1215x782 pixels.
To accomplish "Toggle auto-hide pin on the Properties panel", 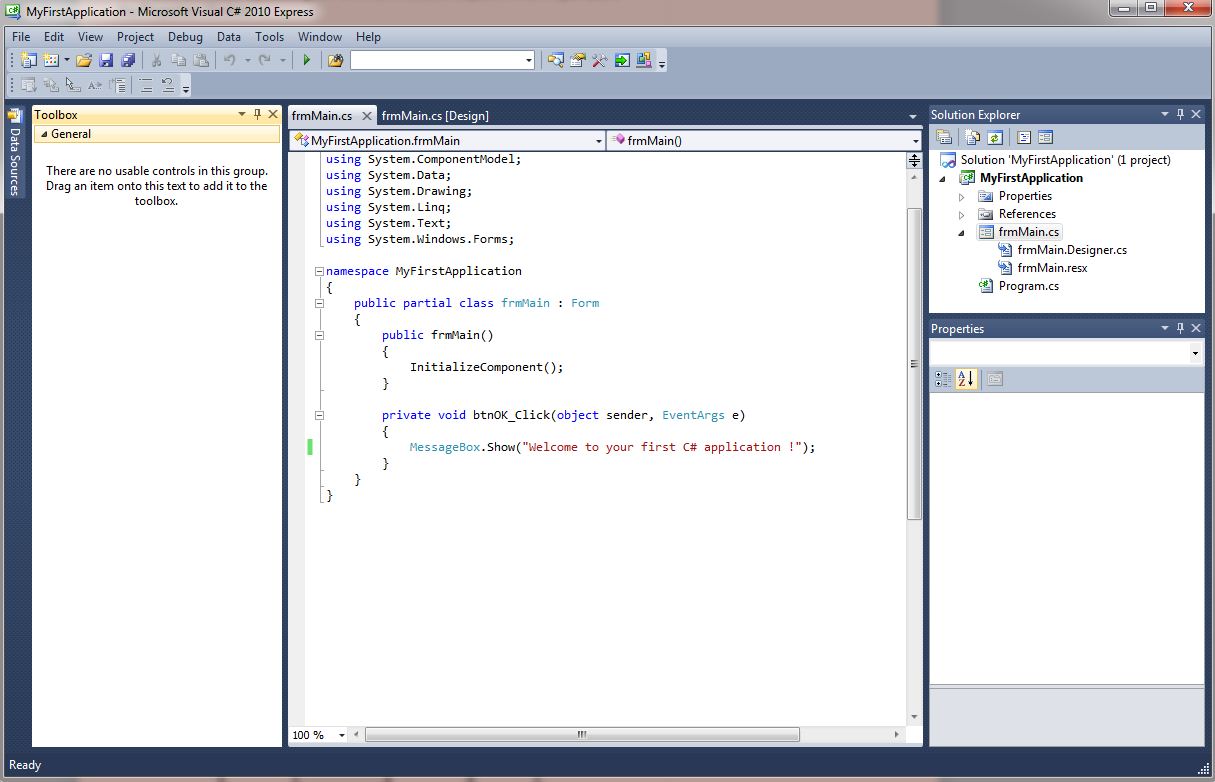I will [x=1178, y=327].
